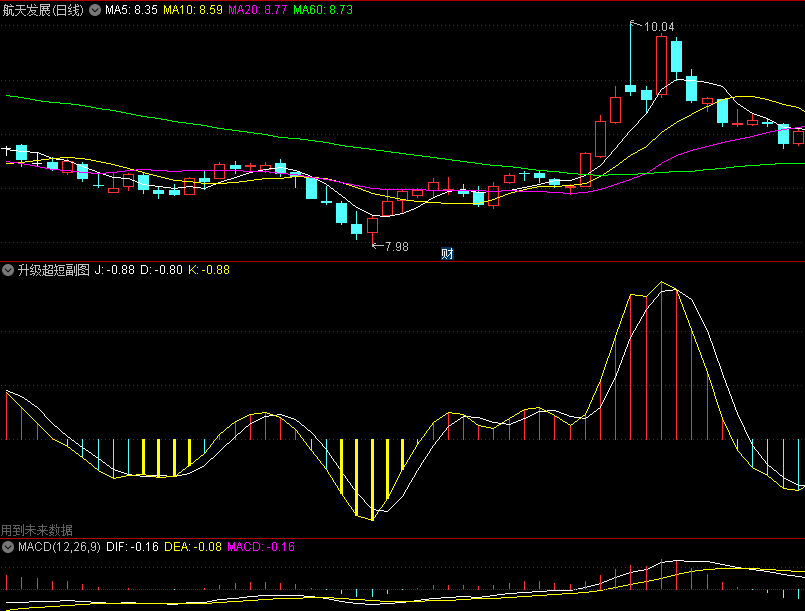805x611 pixels.
Task: Click the 10.04 high price label
Action: click(x=659, y=27)
